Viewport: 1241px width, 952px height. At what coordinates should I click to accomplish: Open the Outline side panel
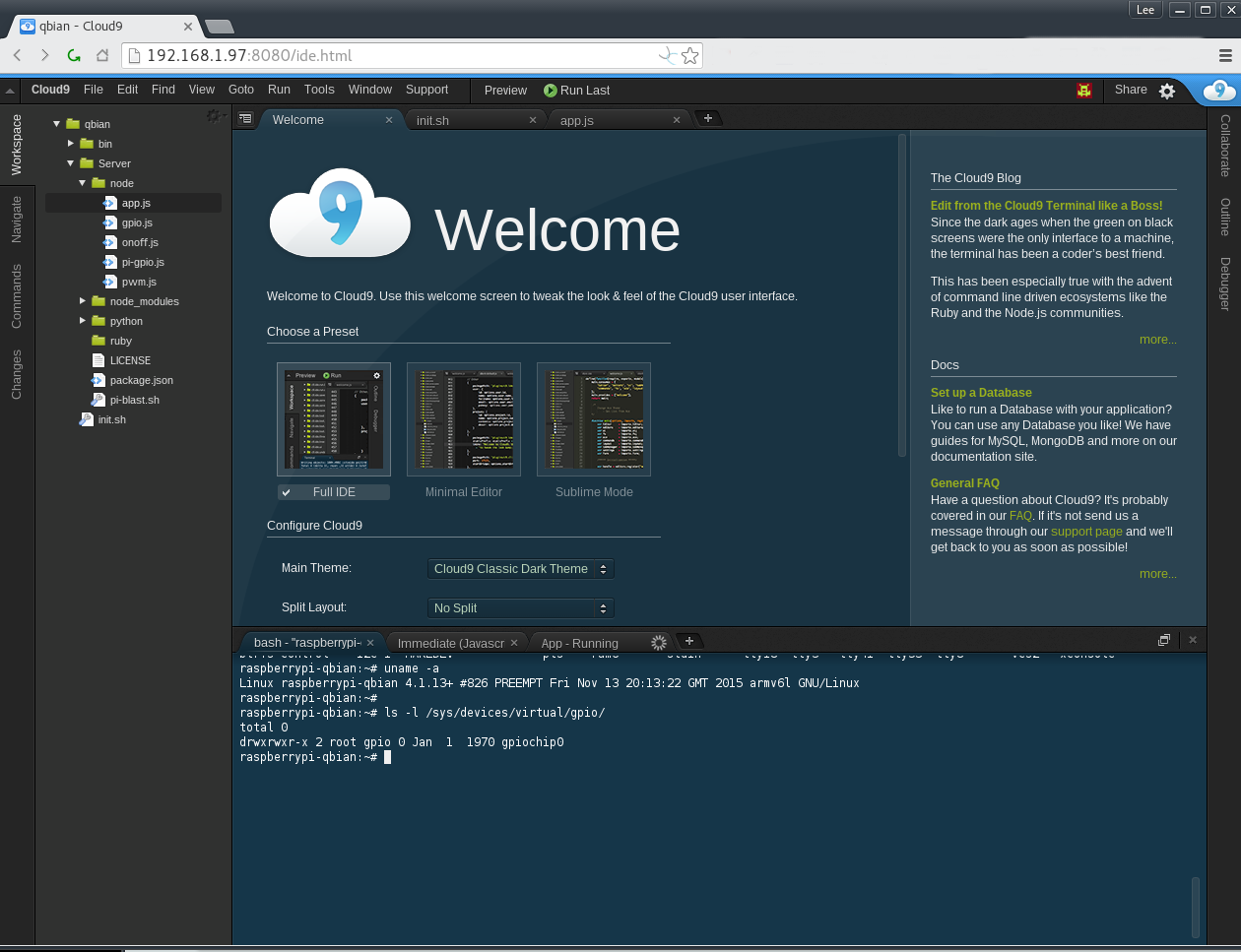[x=1224, y=217]
